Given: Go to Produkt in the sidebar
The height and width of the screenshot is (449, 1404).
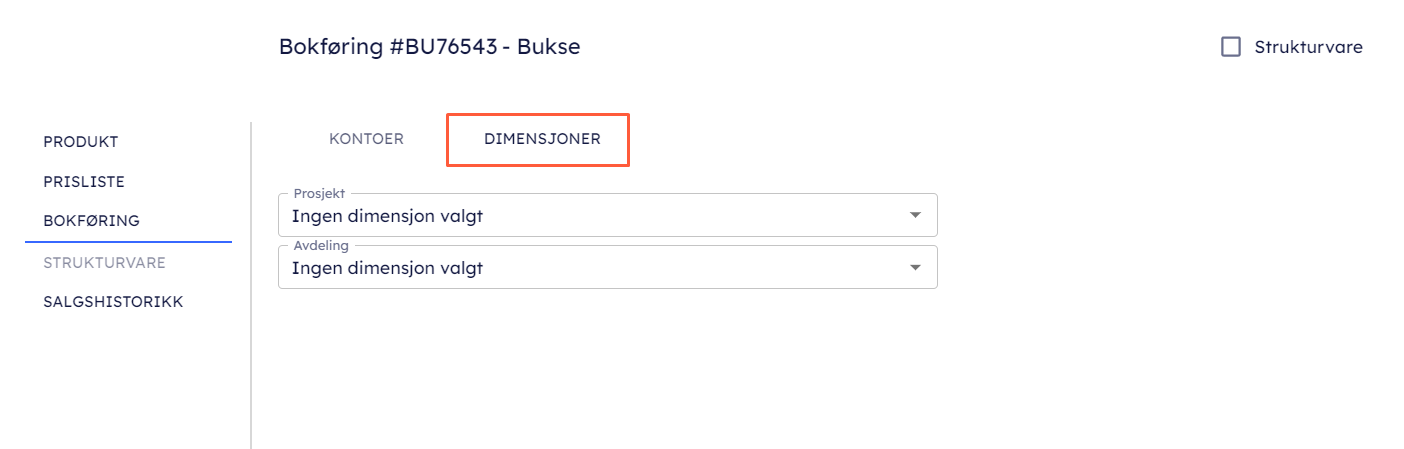Looking at the screenshot, I should point(81,142).
